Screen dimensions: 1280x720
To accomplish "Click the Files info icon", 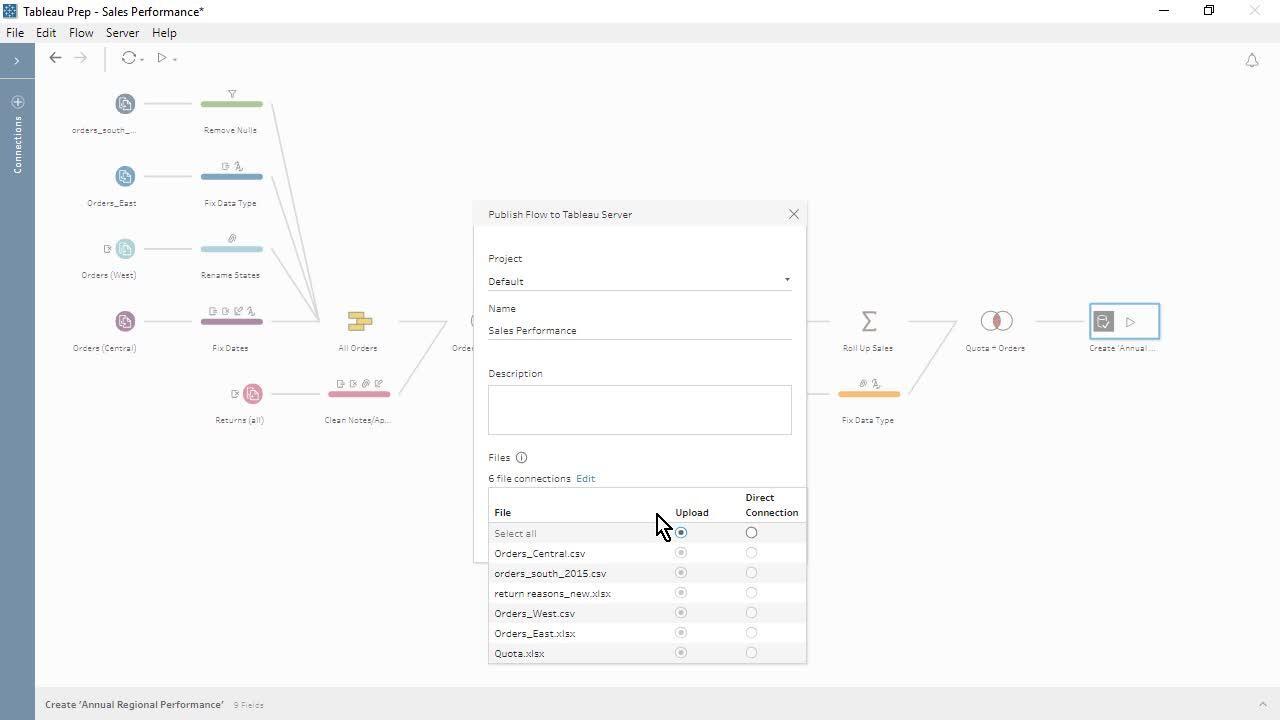I will pyautogui.click(x=521, y=457).
